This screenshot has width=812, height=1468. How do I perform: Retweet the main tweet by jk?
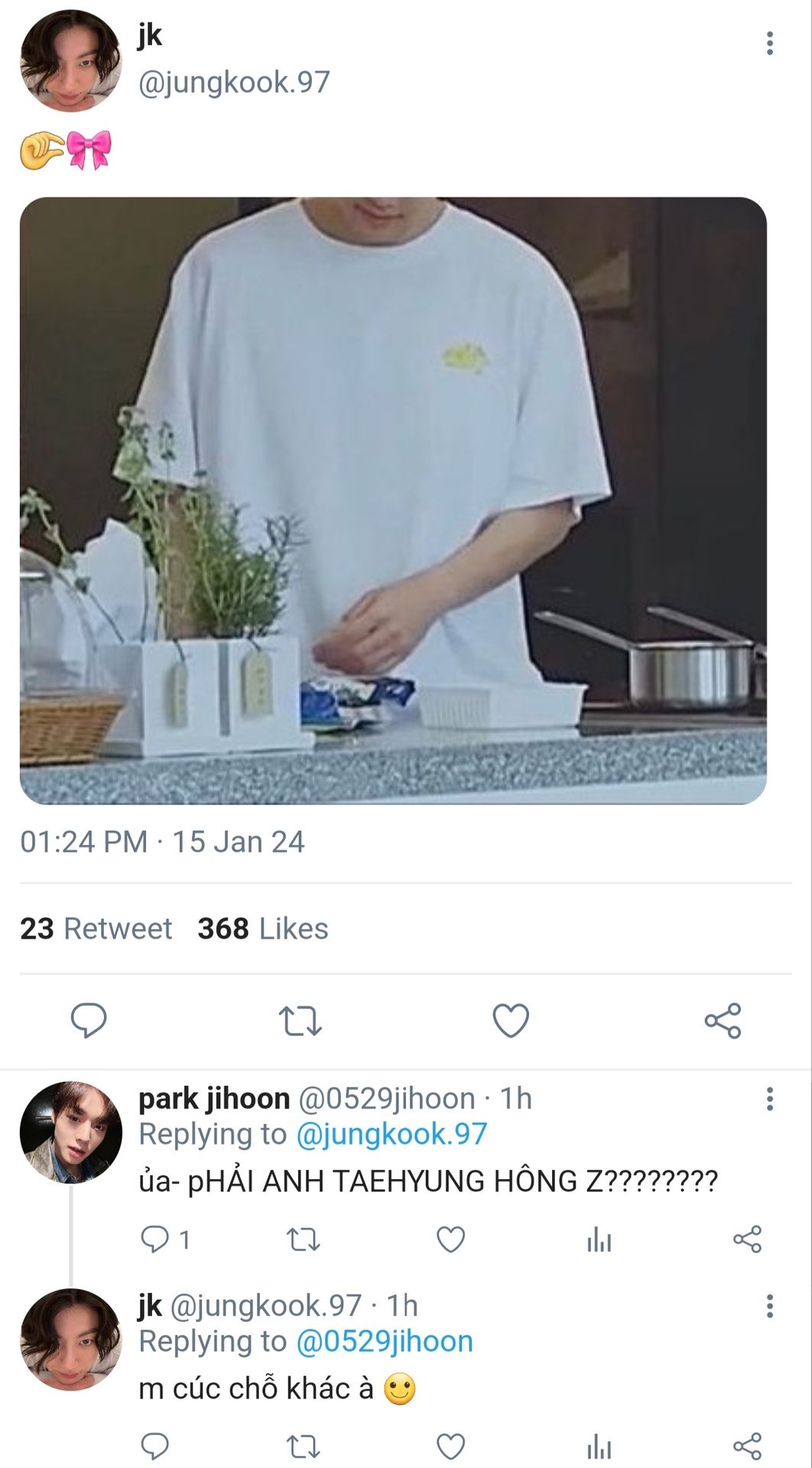coord(300,1021)
